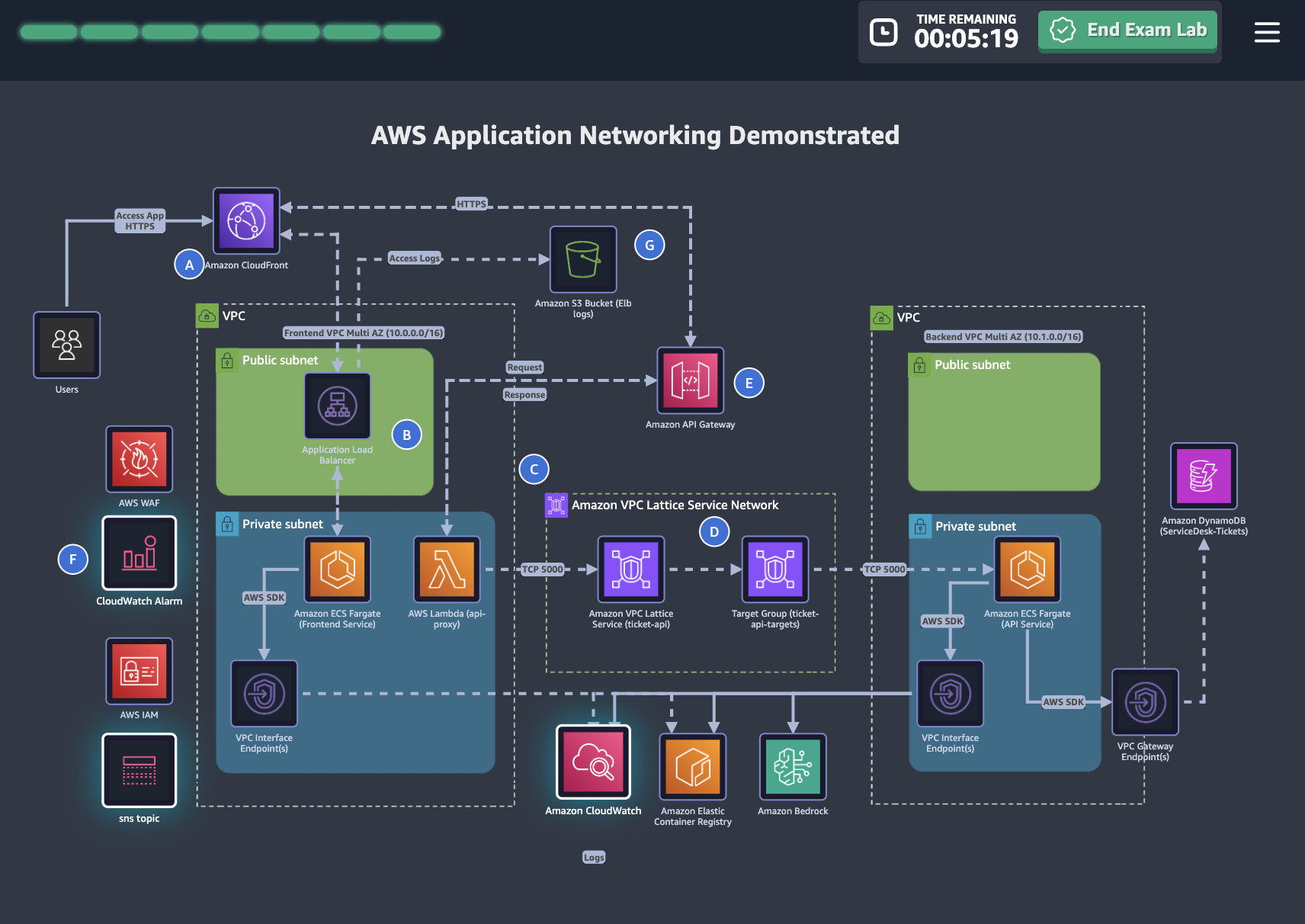Select the AWS Lambda api-proxy icon
Screen dimensions: 1305x924
(x=447, y=569)
